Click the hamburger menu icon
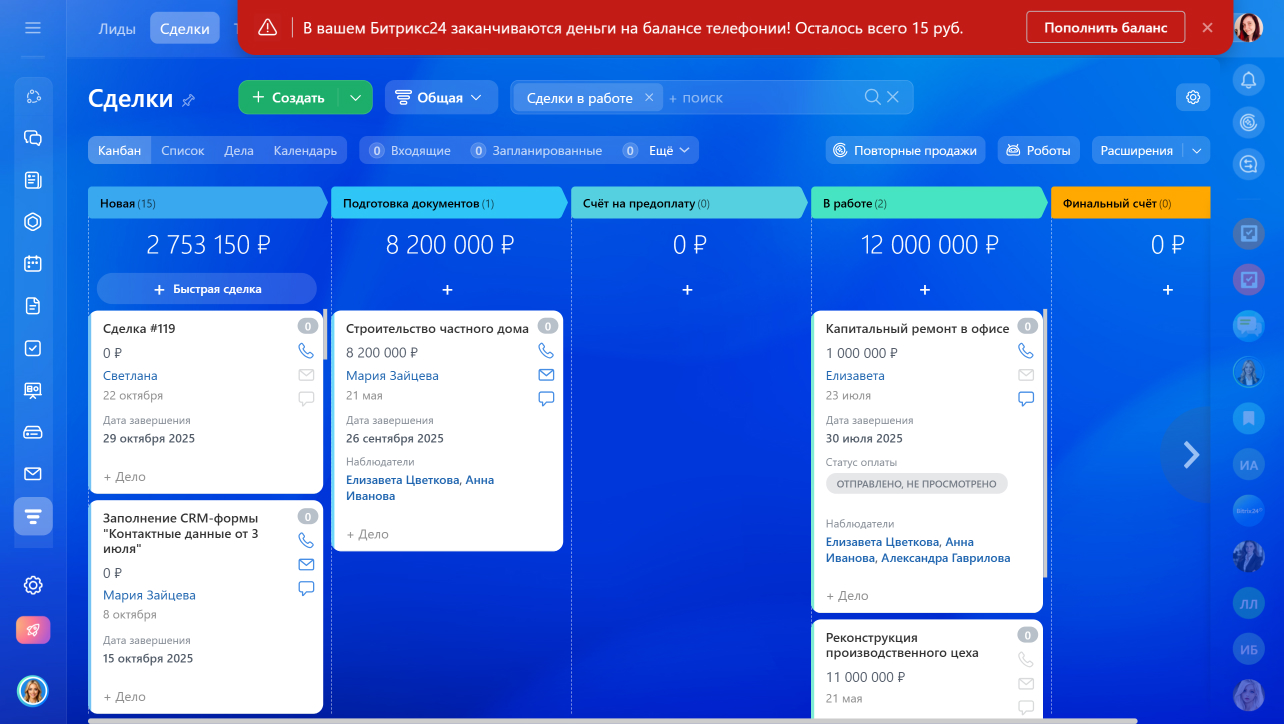Viewport: 1284px width, 724px height. click(x=33, y=28)
